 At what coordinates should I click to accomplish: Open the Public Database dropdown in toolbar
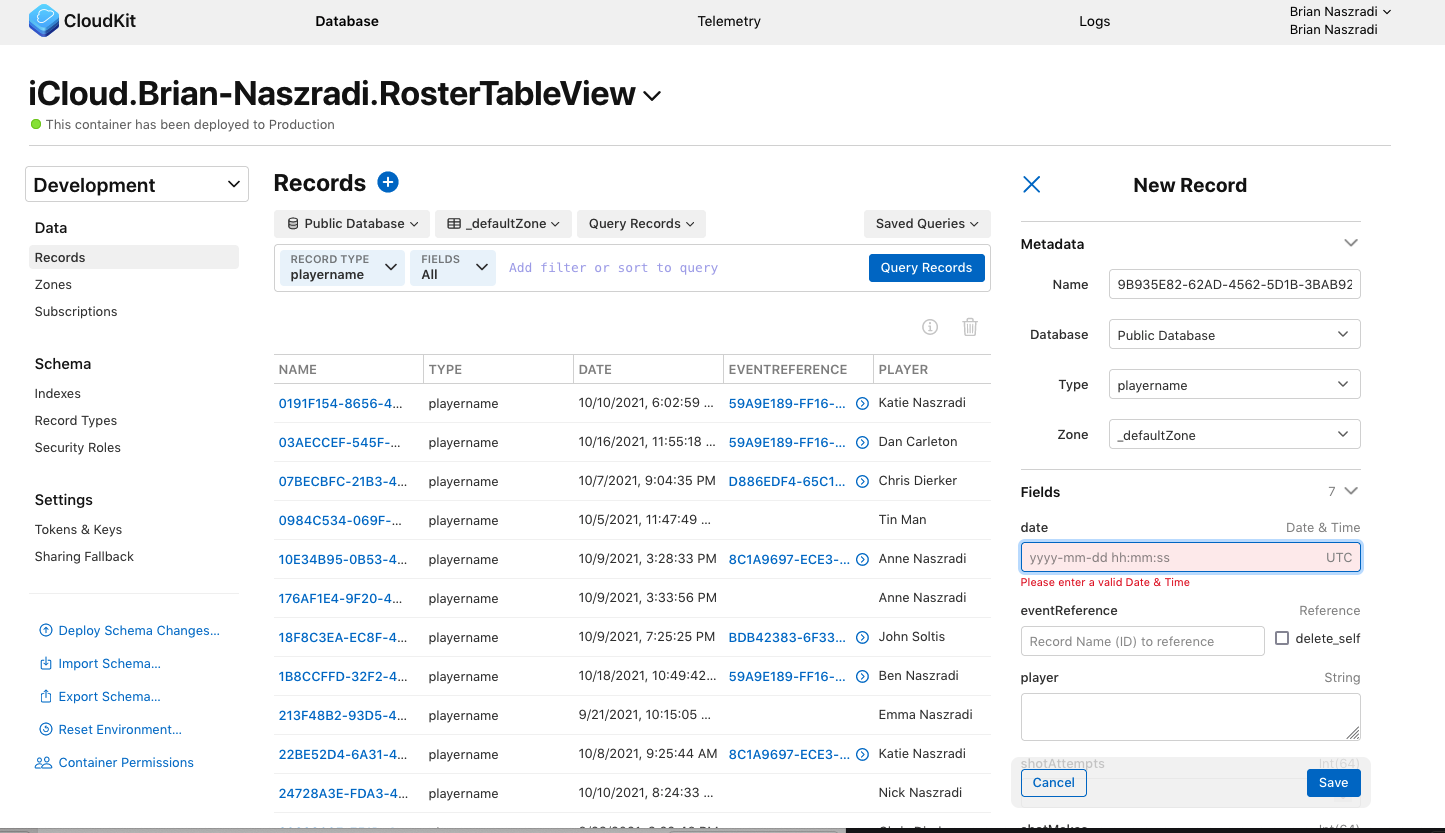(352, 224)
